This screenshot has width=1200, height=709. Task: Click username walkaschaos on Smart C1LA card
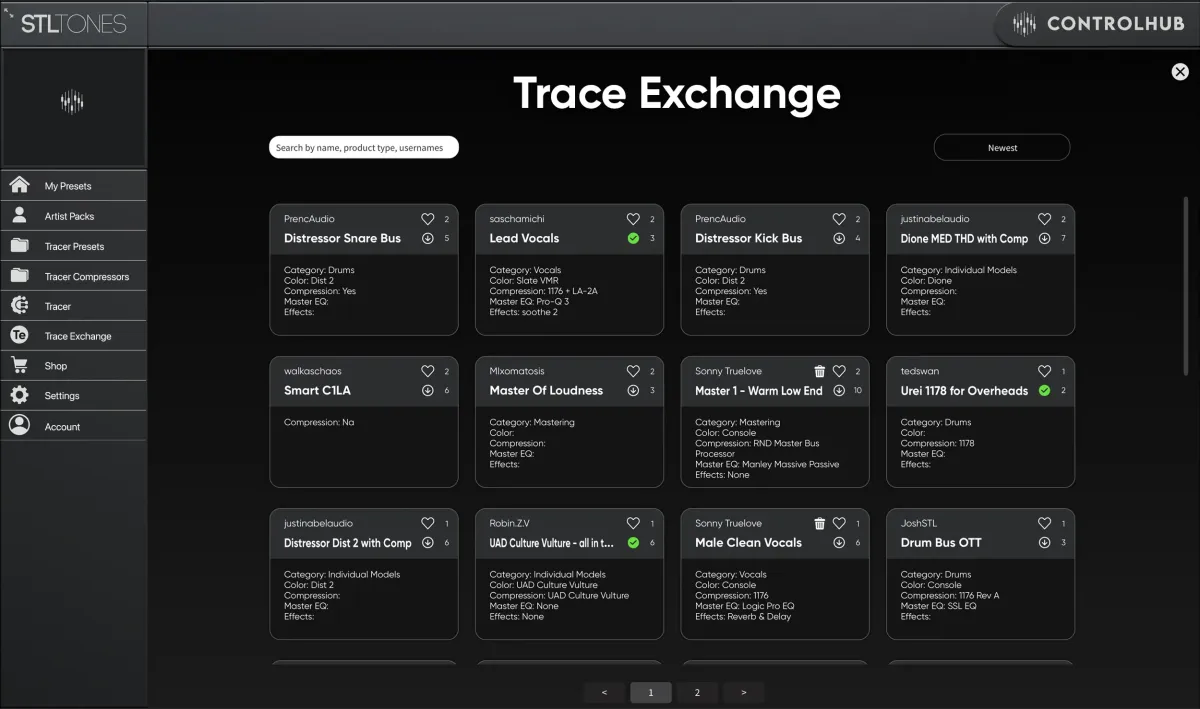tap(312, 371)
